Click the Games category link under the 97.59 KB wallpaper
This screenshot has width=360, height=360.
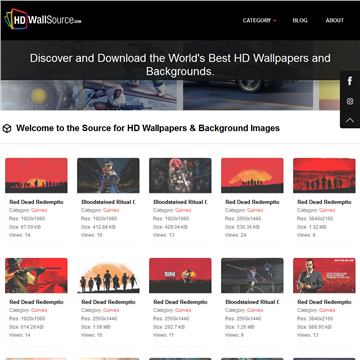(39, 210)
